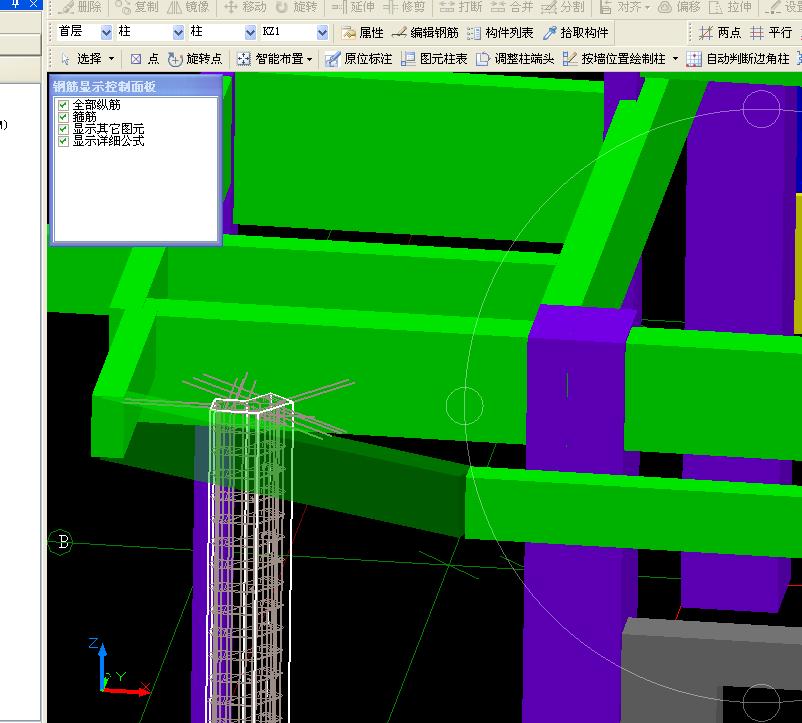Select the 分割 (split) tool

[563, 7]
